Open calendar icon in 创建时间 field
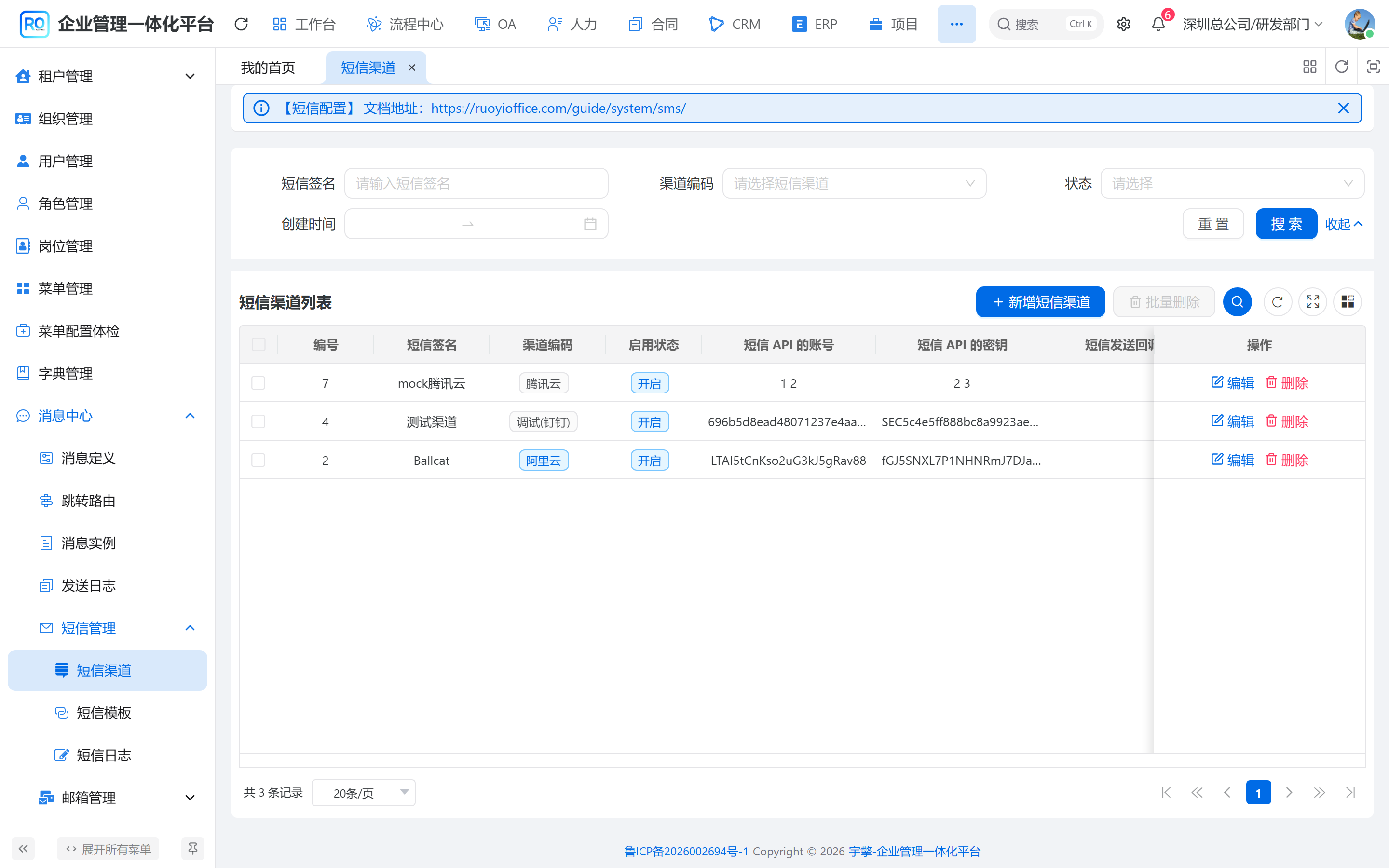 [x=590, y=224]
